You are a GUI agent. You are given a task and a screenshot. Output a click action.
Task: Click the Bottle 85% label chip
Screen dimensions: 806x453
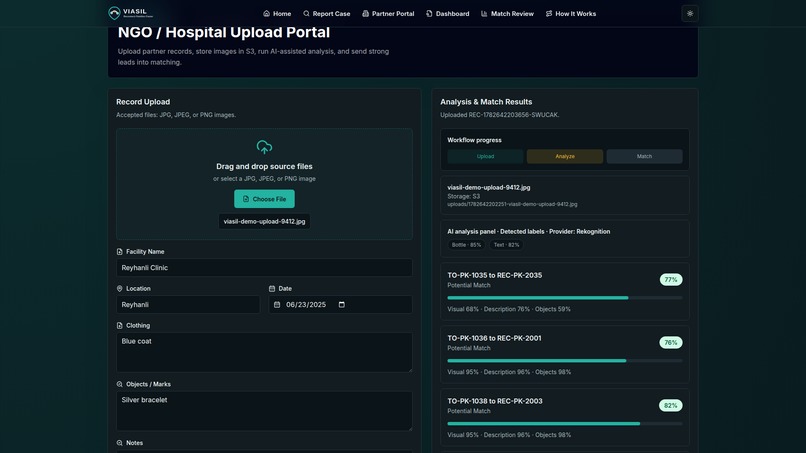pos(466,245)
